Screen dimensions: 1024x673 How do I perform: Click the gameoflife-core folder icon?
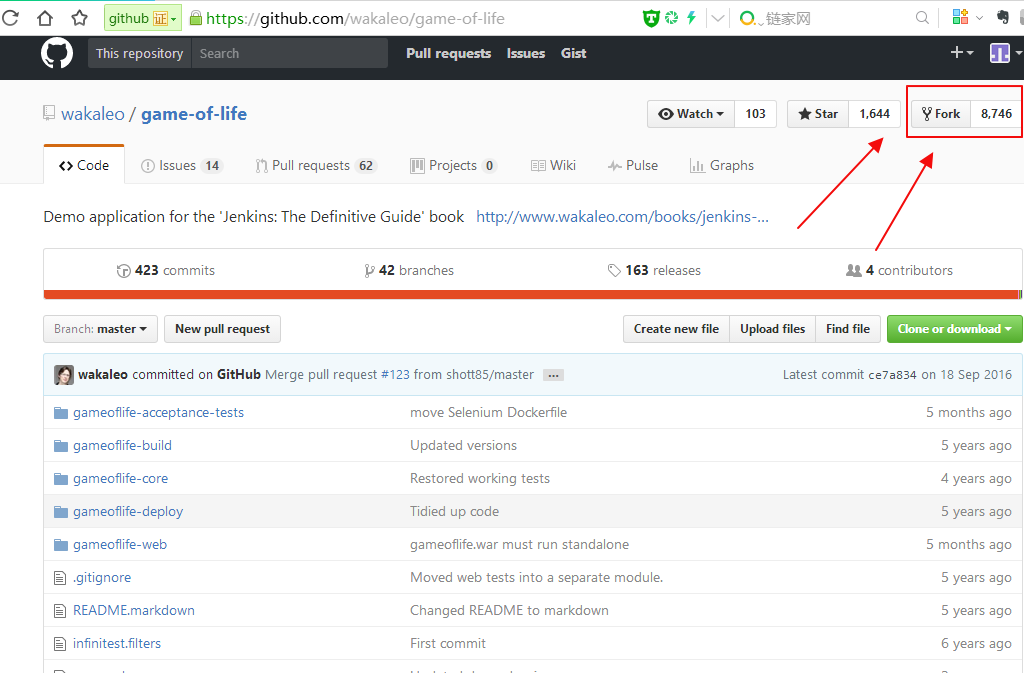pos(61,479)
